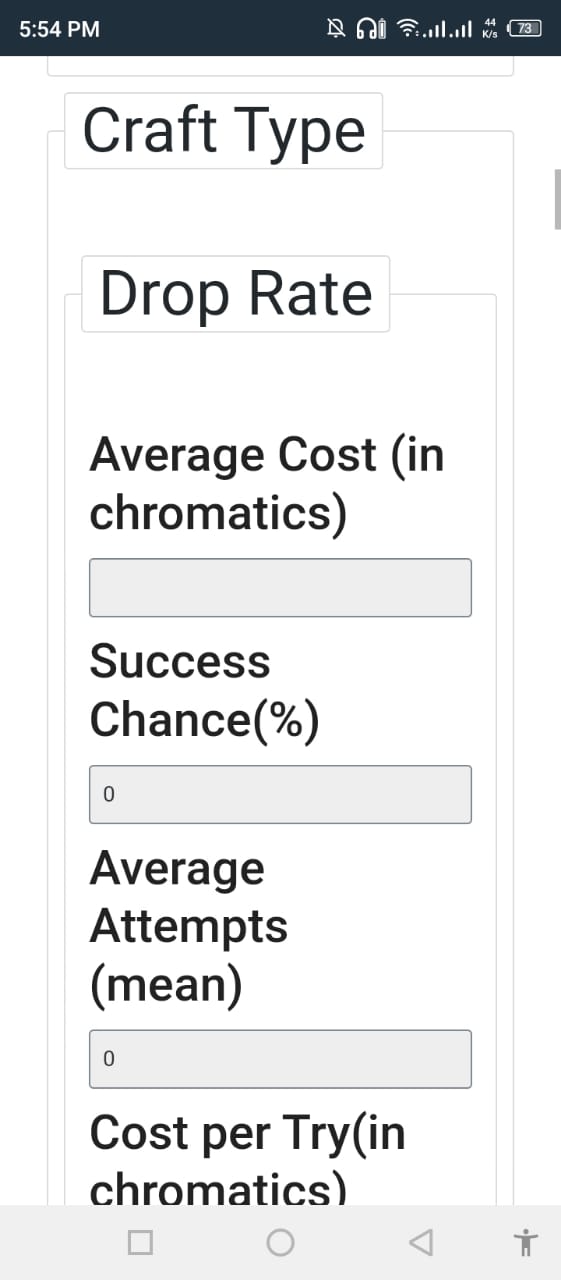This screenshot has width=561, height=1280.
Task: Tap the Android back navigation triangle
Action: (422, 1242)
